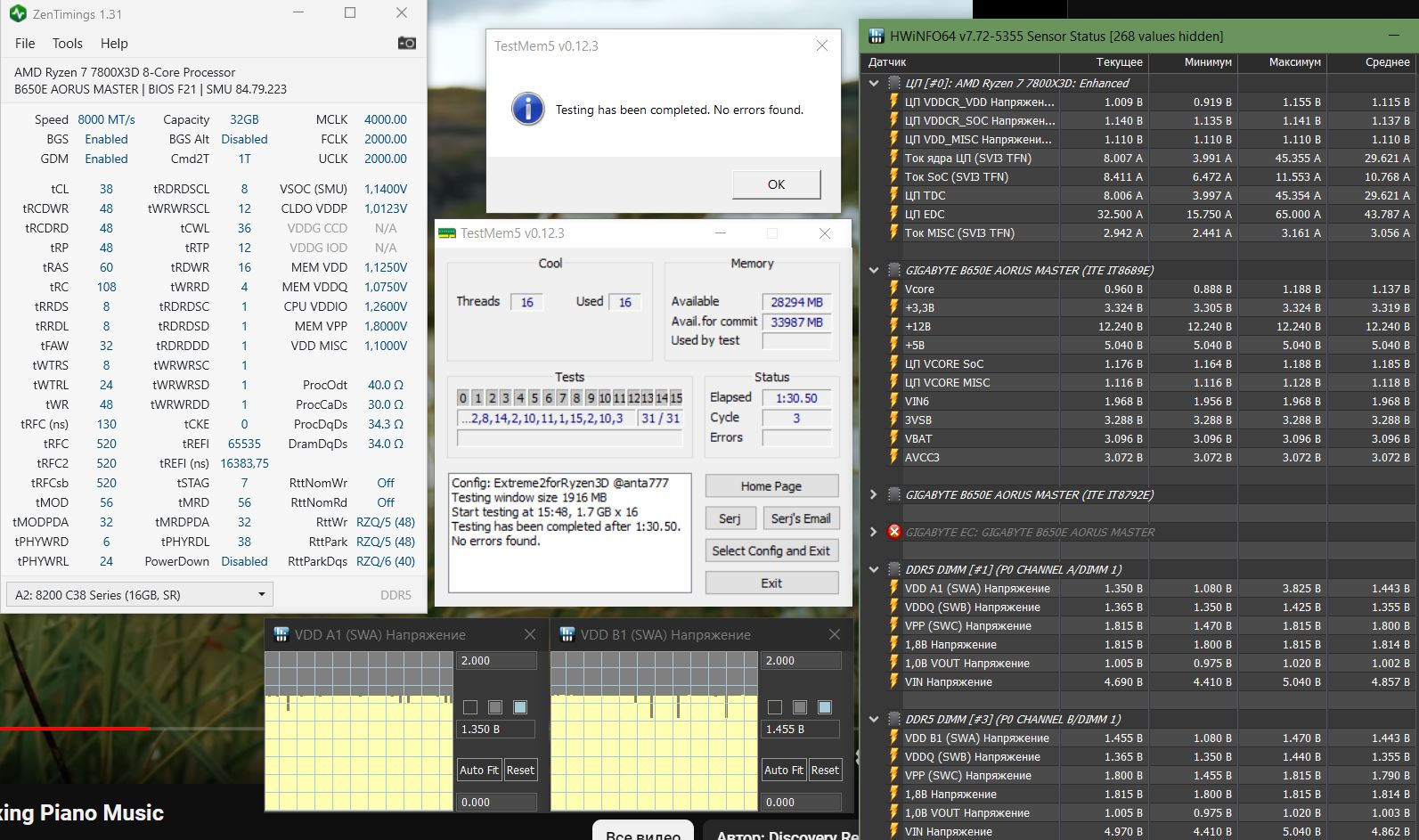
Task: Click the ZenTimings camera screenshot icon
Action: tap(406, 43)
